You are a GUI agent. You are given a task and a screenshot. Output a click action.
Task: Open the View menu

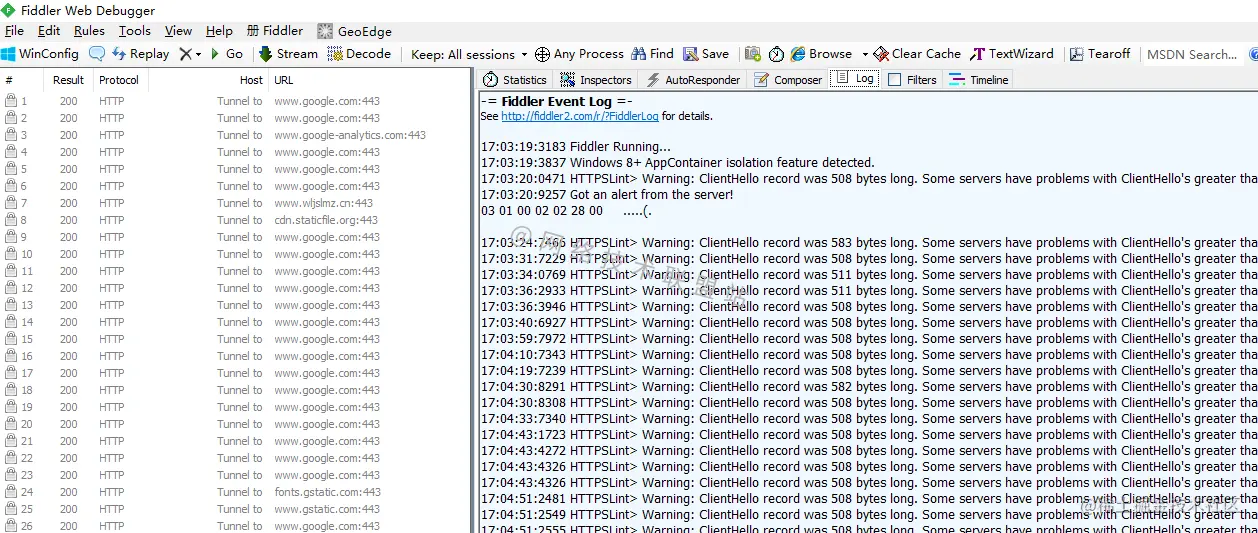click(x=178, y=31)
